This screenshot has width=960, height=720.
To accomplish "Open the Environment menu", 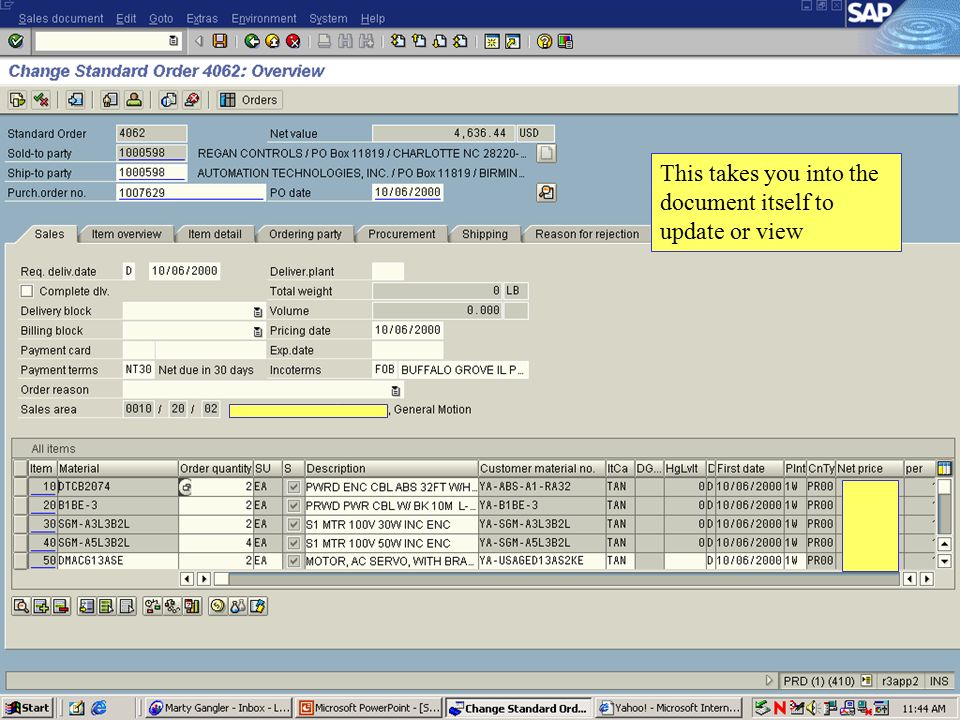I will click(263, 18).
